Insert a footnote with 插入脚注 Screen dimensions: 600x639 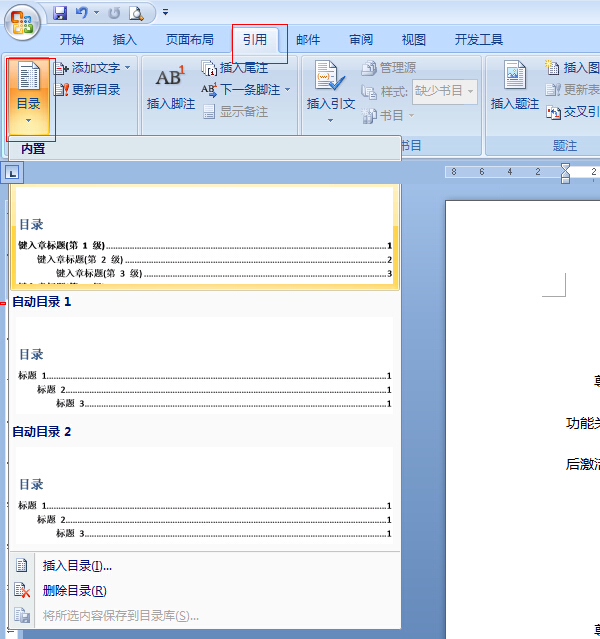[171, 87]
